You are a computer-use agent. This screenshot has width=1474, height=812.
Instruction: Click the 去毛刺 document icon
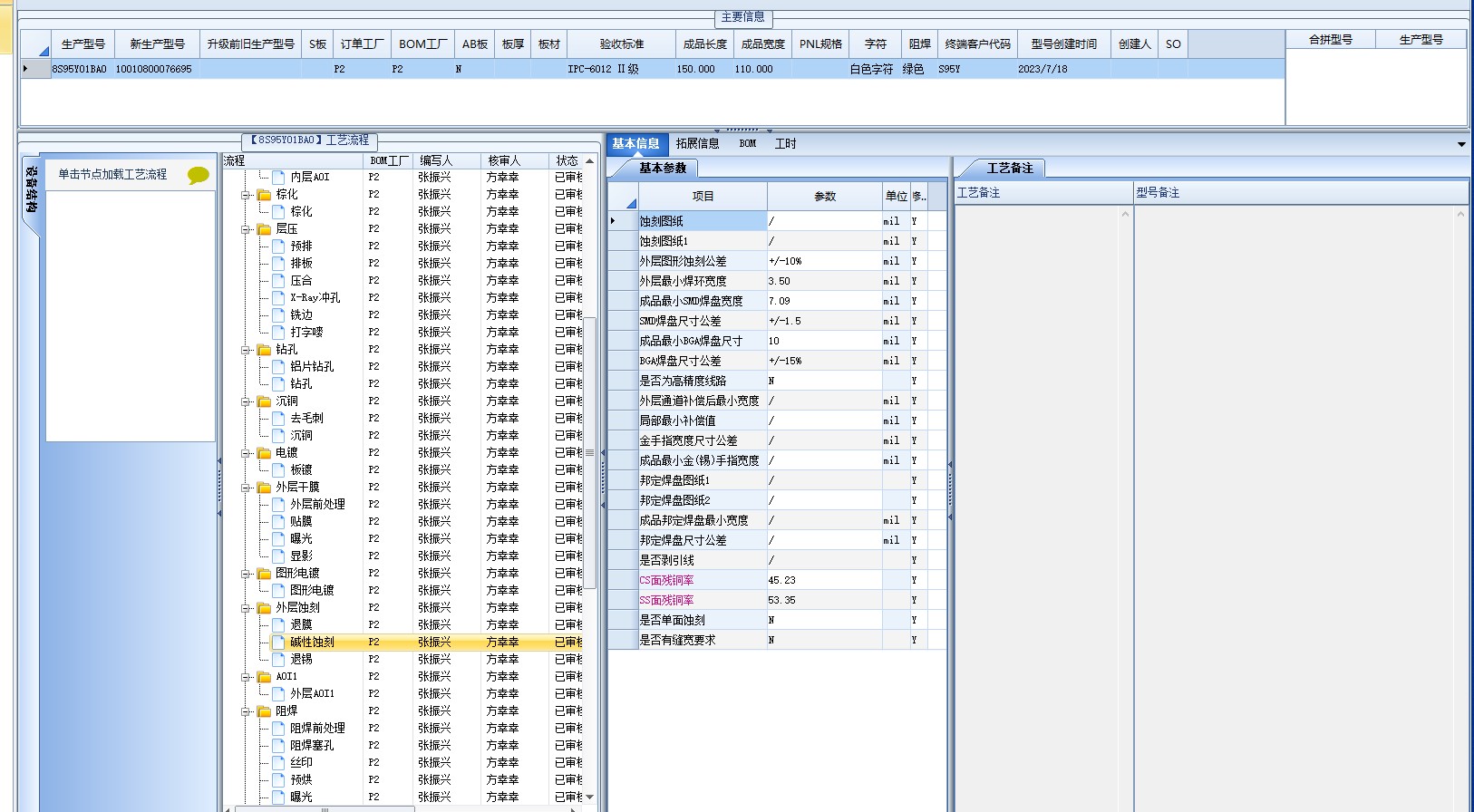[x=279, y=418]
